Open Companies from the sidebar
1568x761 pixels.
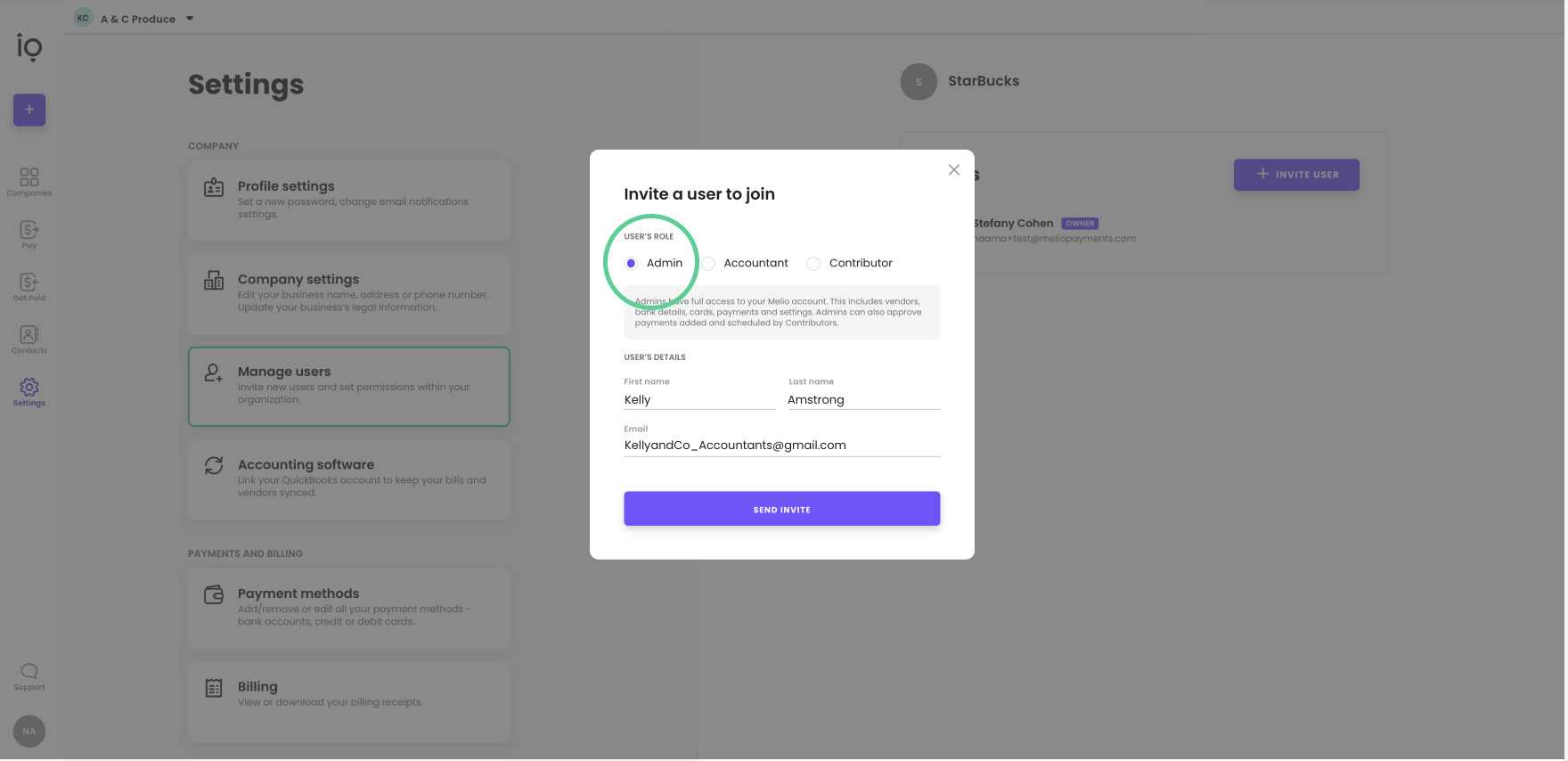tap(29, 182)
